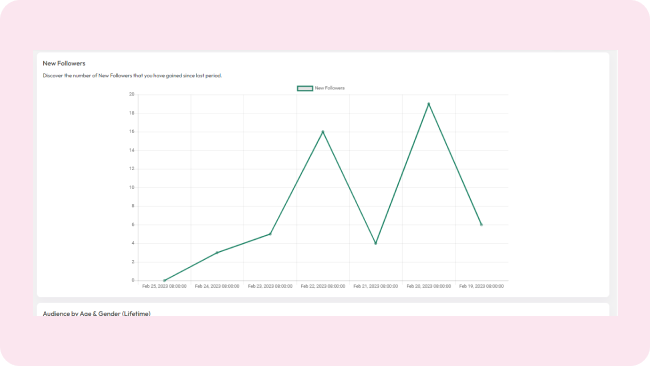The image size is (650, 366).
Task: Click the Feb 23, 2023 x-axis label
Action: 270,286
